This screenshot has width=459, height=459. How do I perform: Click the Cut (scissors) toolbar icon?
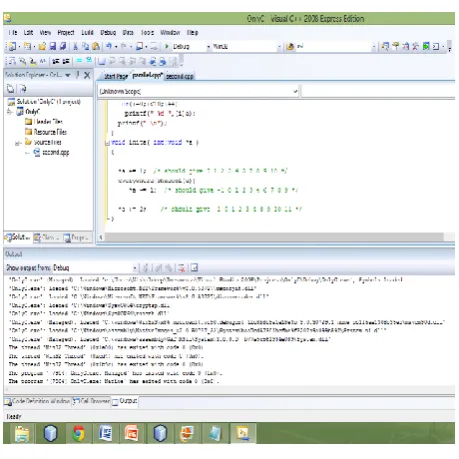point(75,46)
